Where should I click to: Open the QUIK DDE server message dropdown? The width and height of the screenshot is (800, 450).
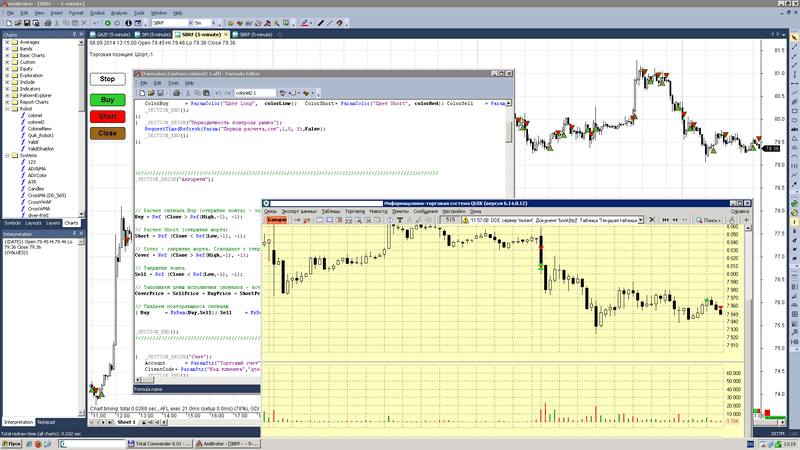click(x=641, y=220)
